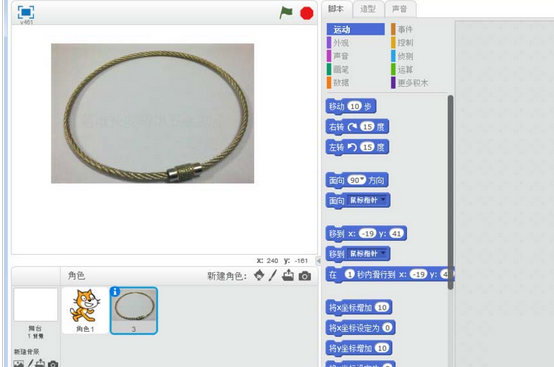
Task: Click the 15 value in 左转 block
Action: 368,147
